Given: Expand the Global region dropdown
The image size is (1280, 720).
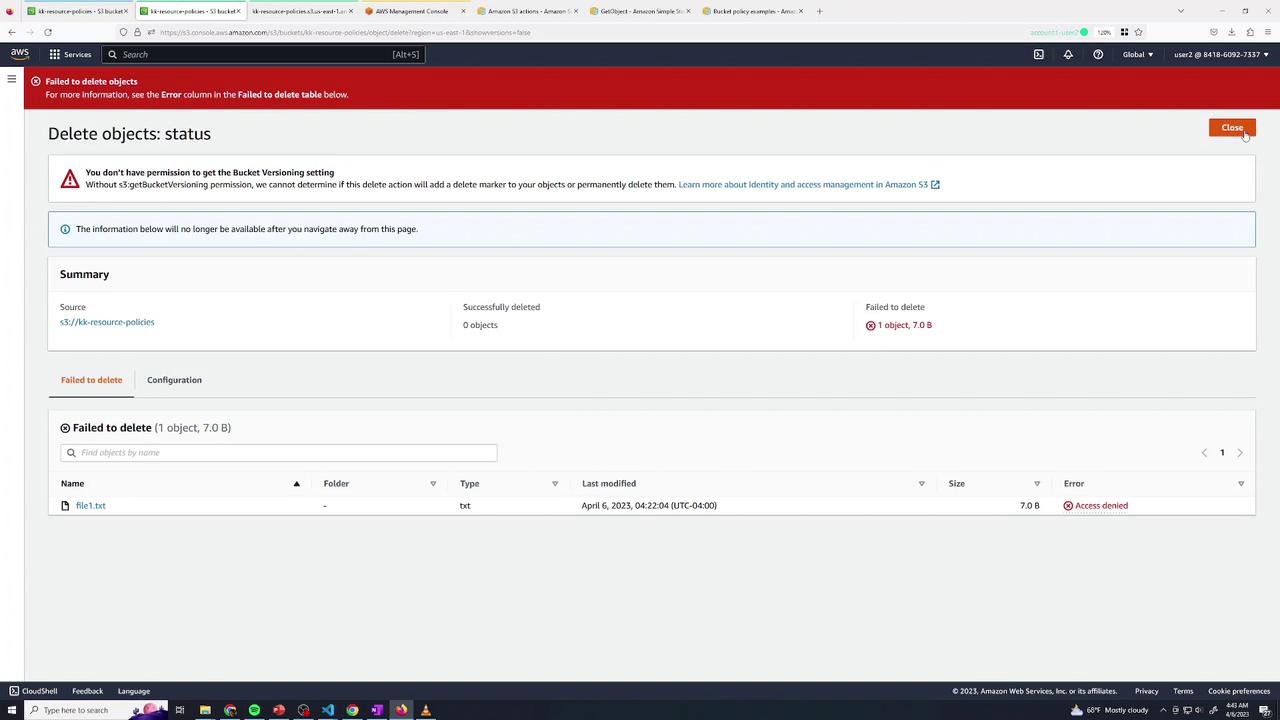Looking at the screenshot, I should [x=1138, y=54].
